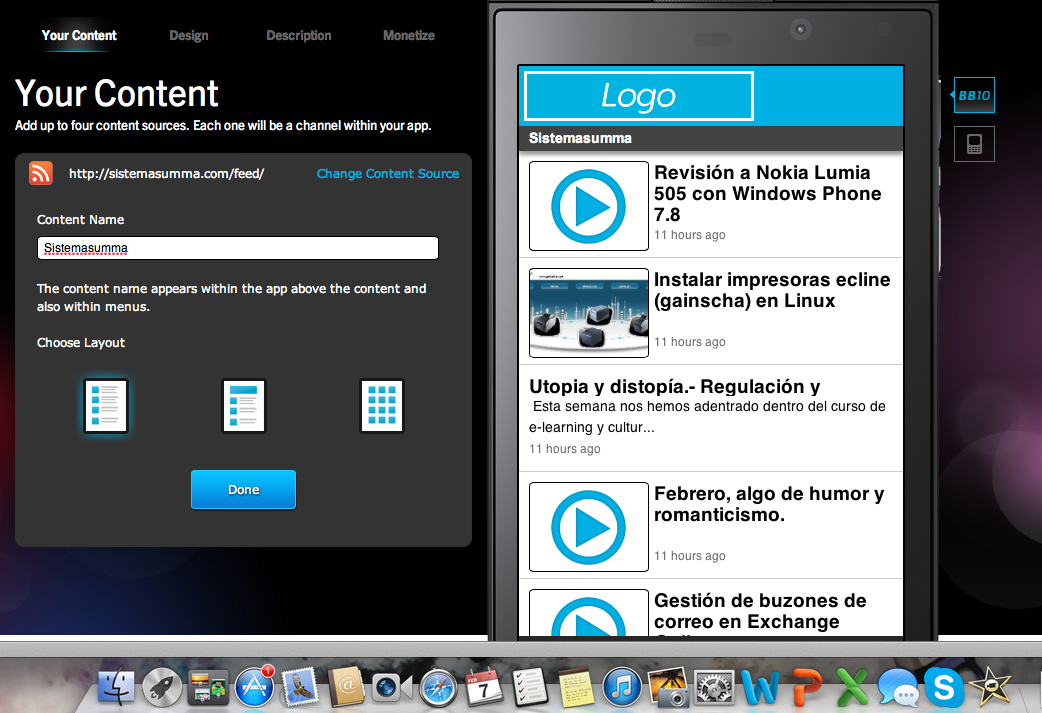Choose the list layout with large thumbnails
1042x713 pixels.
pos(105,405)
